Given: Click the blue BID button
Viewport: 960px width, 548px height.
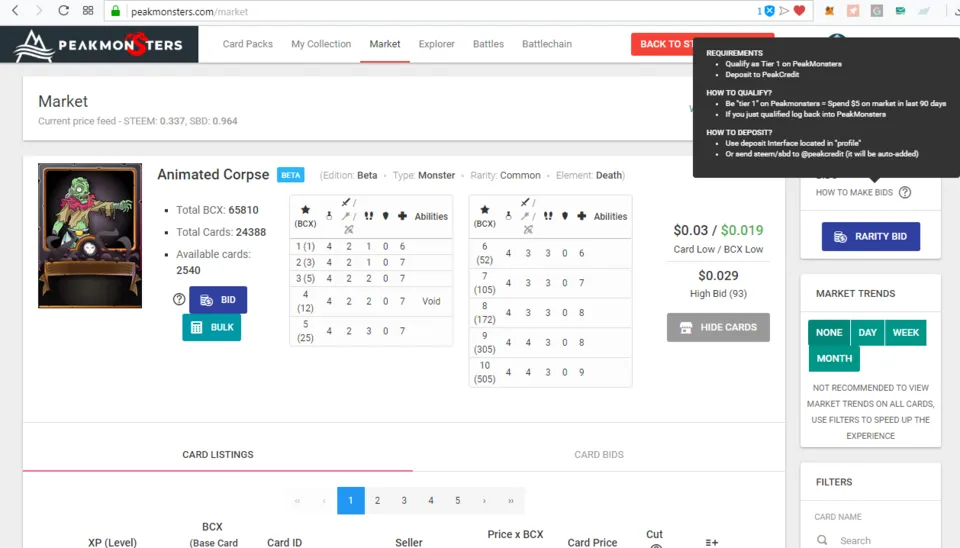Looking at the screenshot, I should [x=218, y=299].
